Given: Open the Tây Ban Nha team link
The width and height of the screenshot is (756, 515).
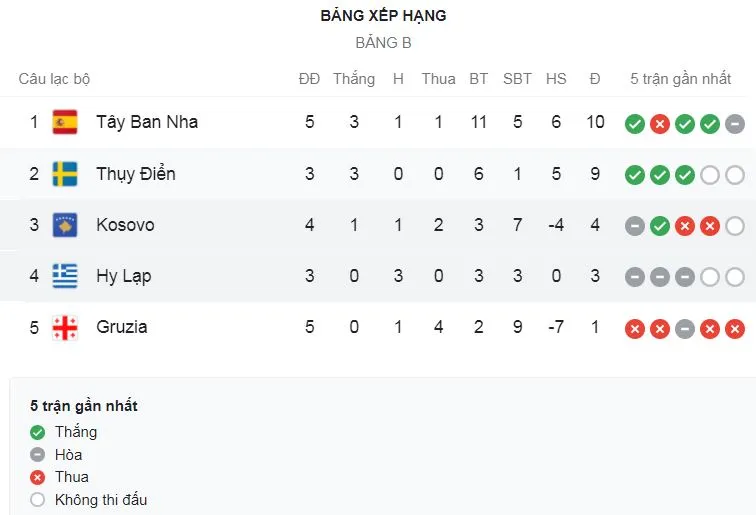Looking at the screenshot, I should (x=147, y=122).
